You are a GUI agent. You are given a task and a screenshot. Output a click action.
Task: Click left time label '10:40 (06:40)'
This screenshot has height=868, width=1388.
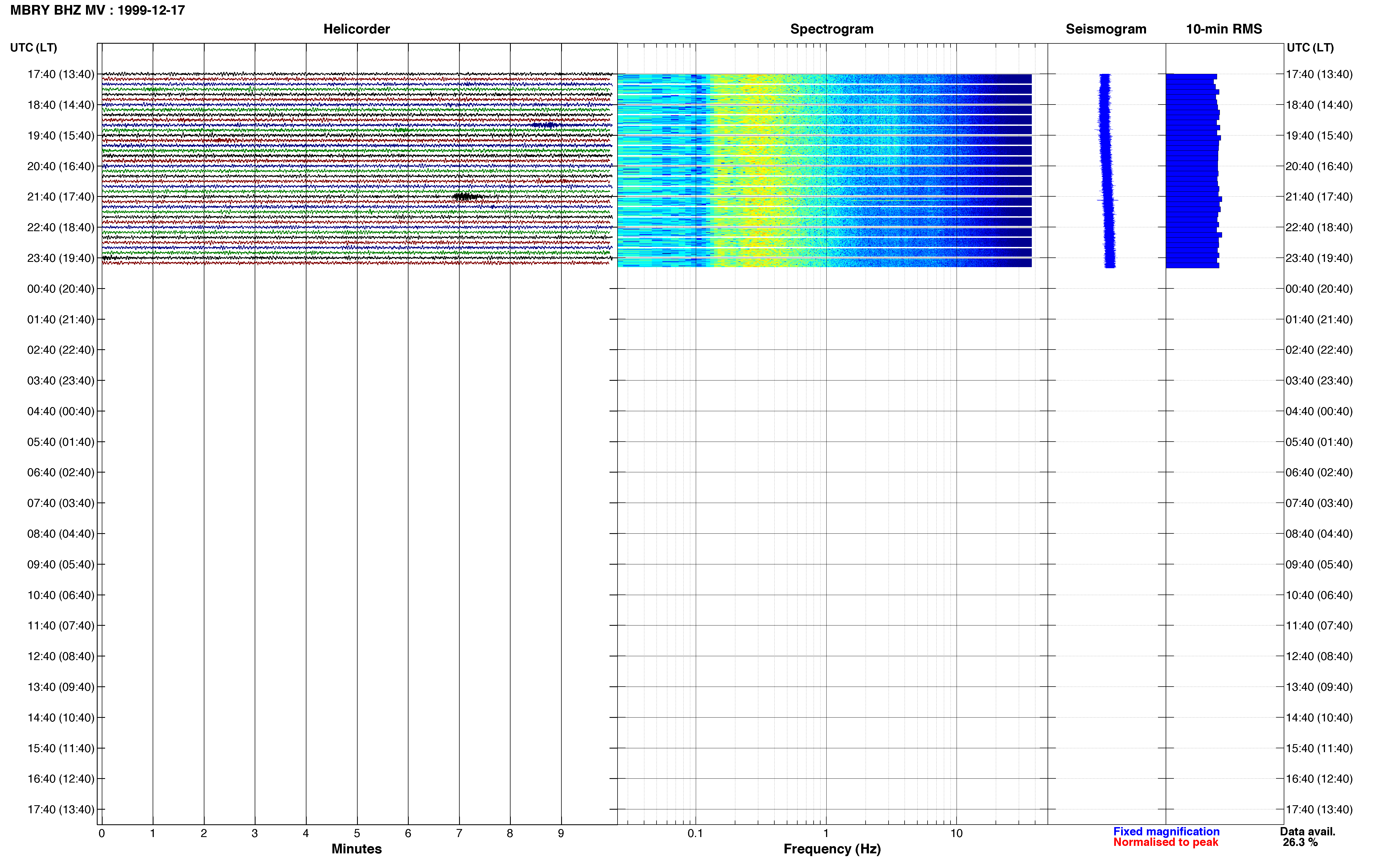tap(61, 595)
